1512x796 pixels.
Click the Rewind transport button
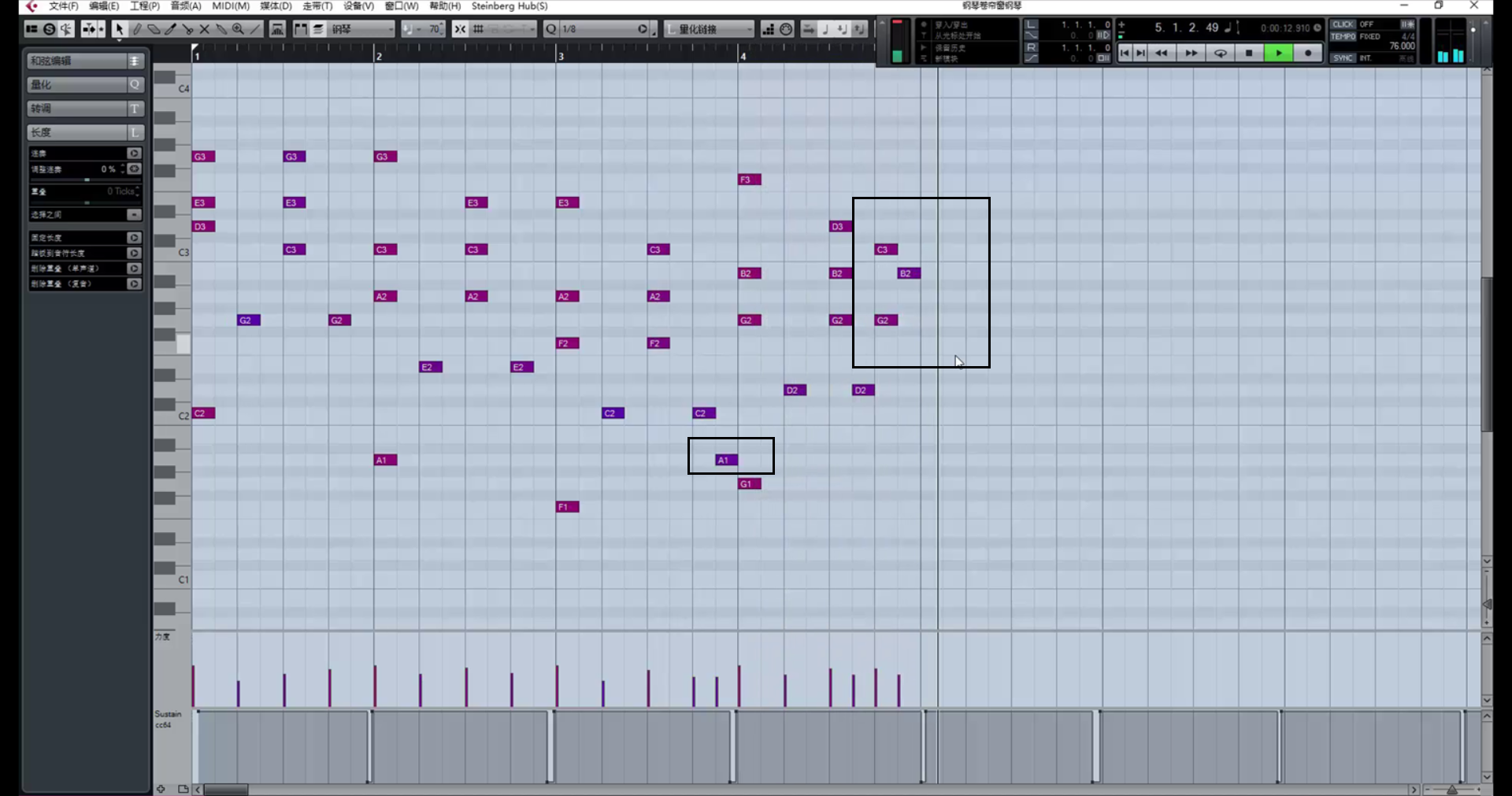click(1162, 54)
